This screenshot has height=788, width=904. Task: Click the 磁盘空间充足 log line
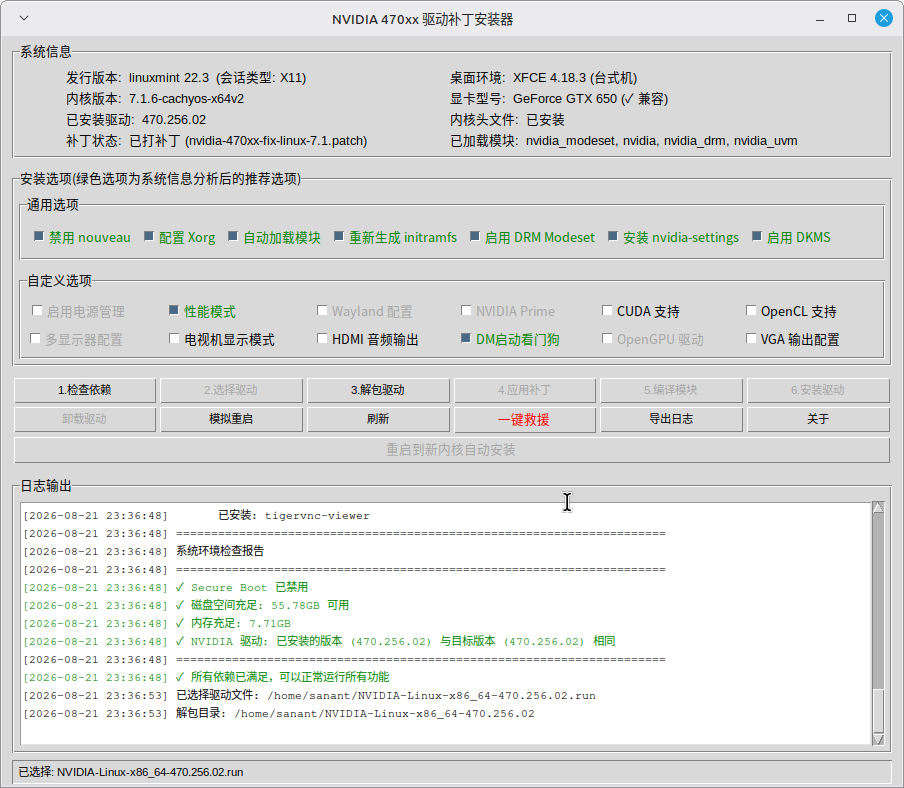(x=262, y=605)
